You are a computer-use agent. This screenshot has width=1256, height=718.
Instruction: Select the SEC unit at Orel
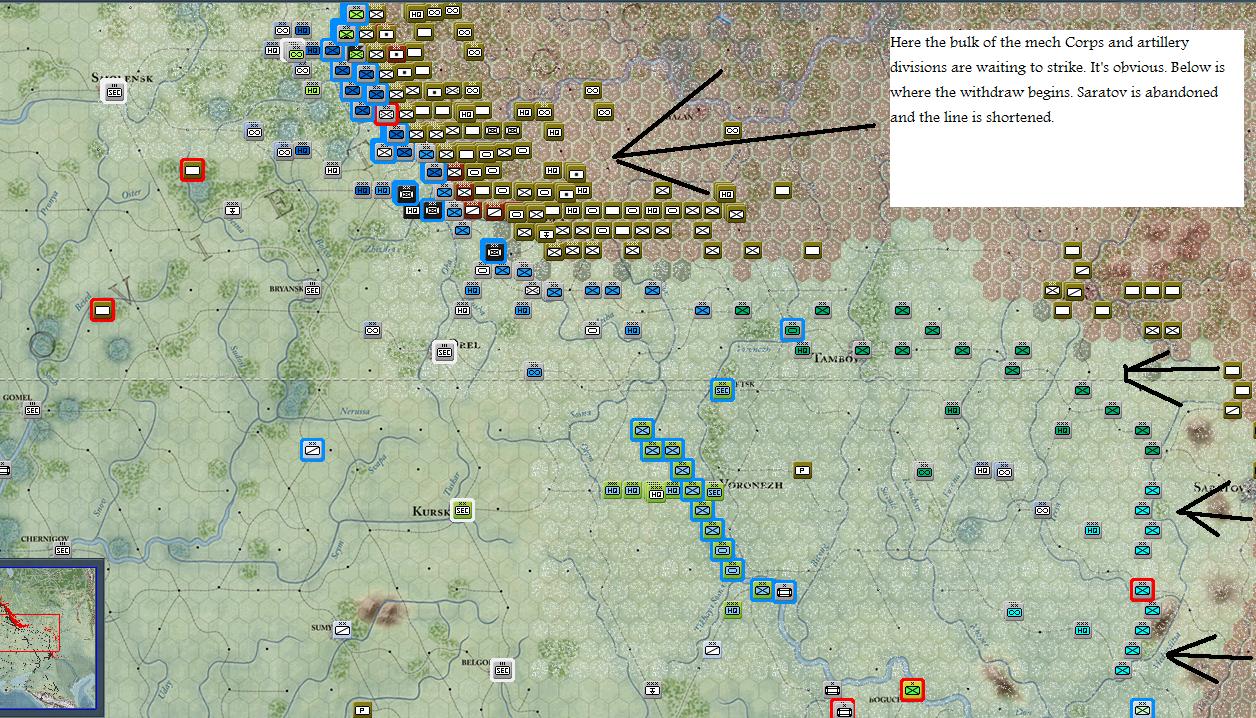[444, 351]
